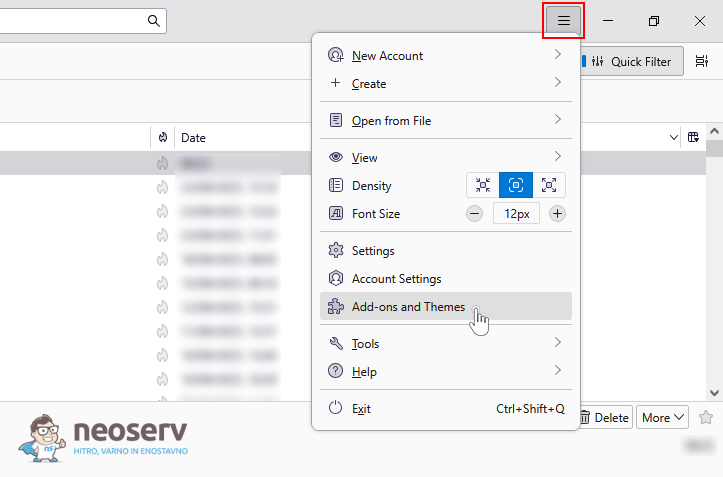723x477 pixels.
Task: Open the More dropdown button
Action: (663, 417)
